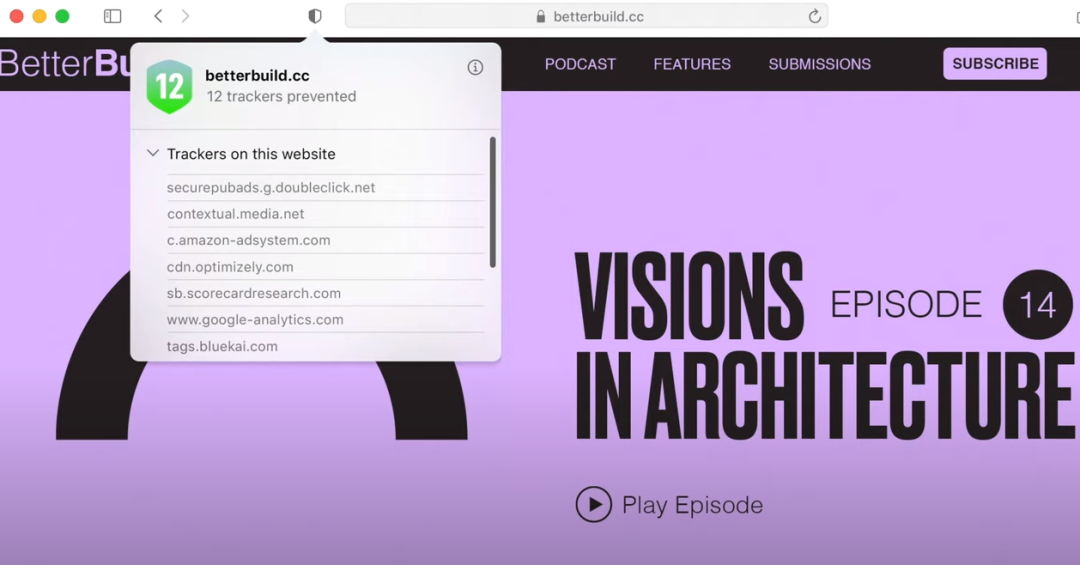Click the betterbuild.cc address bar

[x=586, y=16]
